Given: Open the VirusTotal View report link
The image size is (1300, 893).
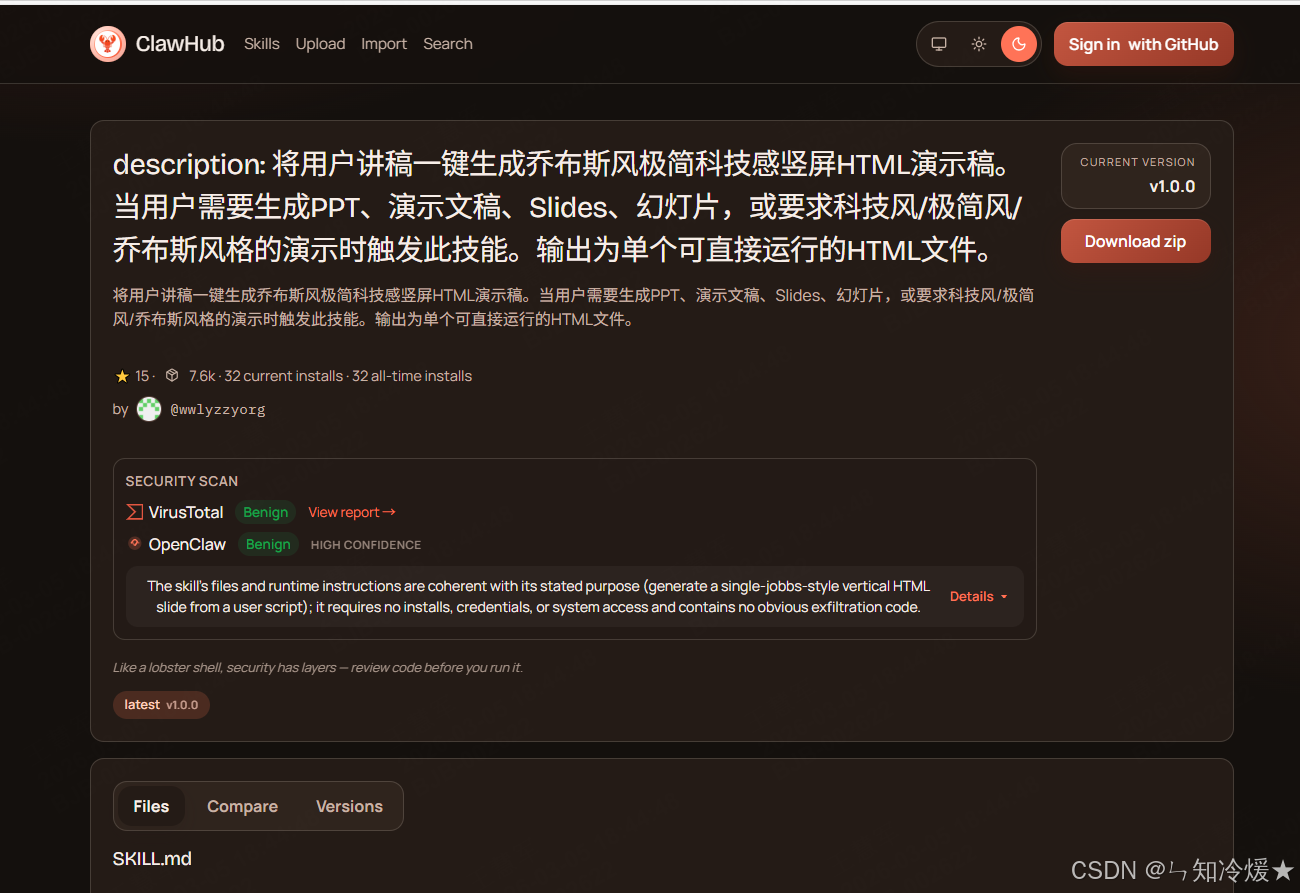Looking at the screenshot, I should [x=352, y=512].
